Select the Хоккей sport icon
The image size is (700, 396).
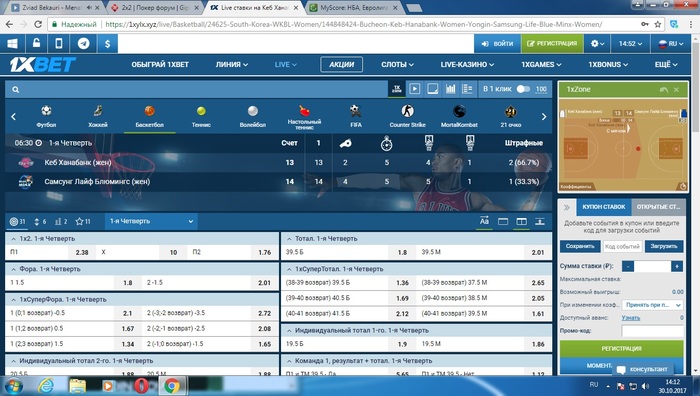98,116
